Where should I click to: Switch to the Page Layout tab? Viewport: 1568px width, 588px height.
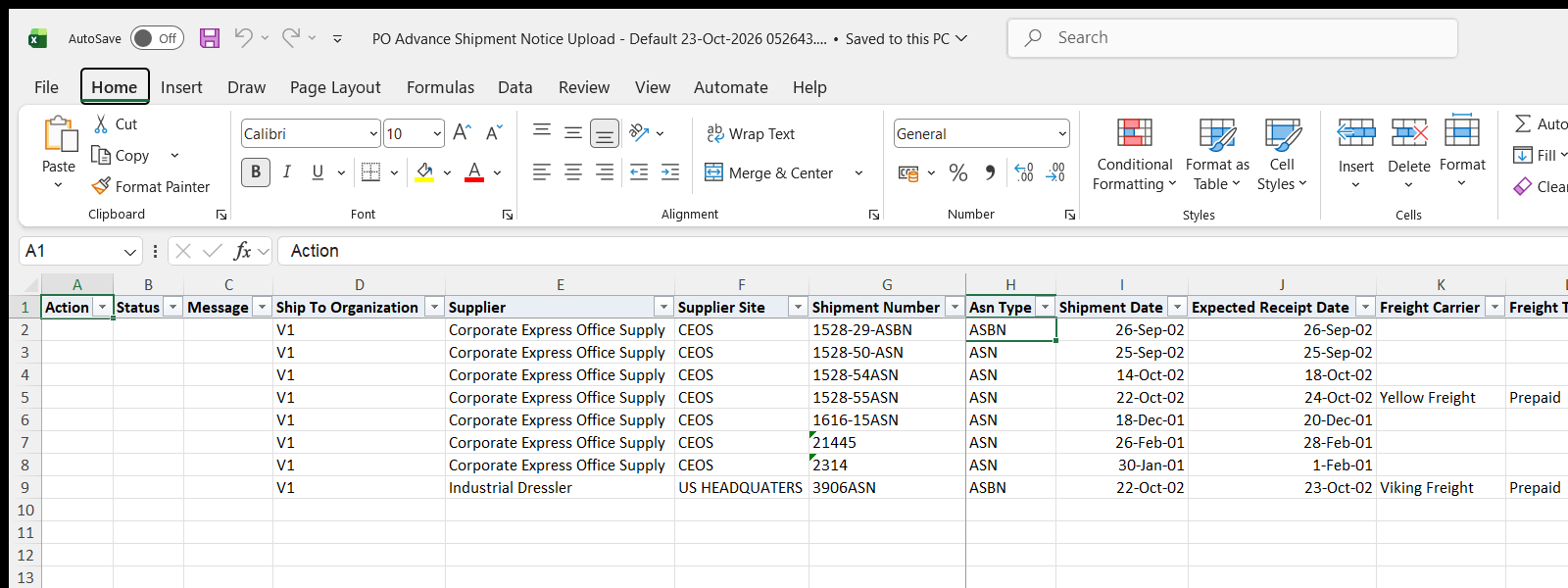(335, 87)
